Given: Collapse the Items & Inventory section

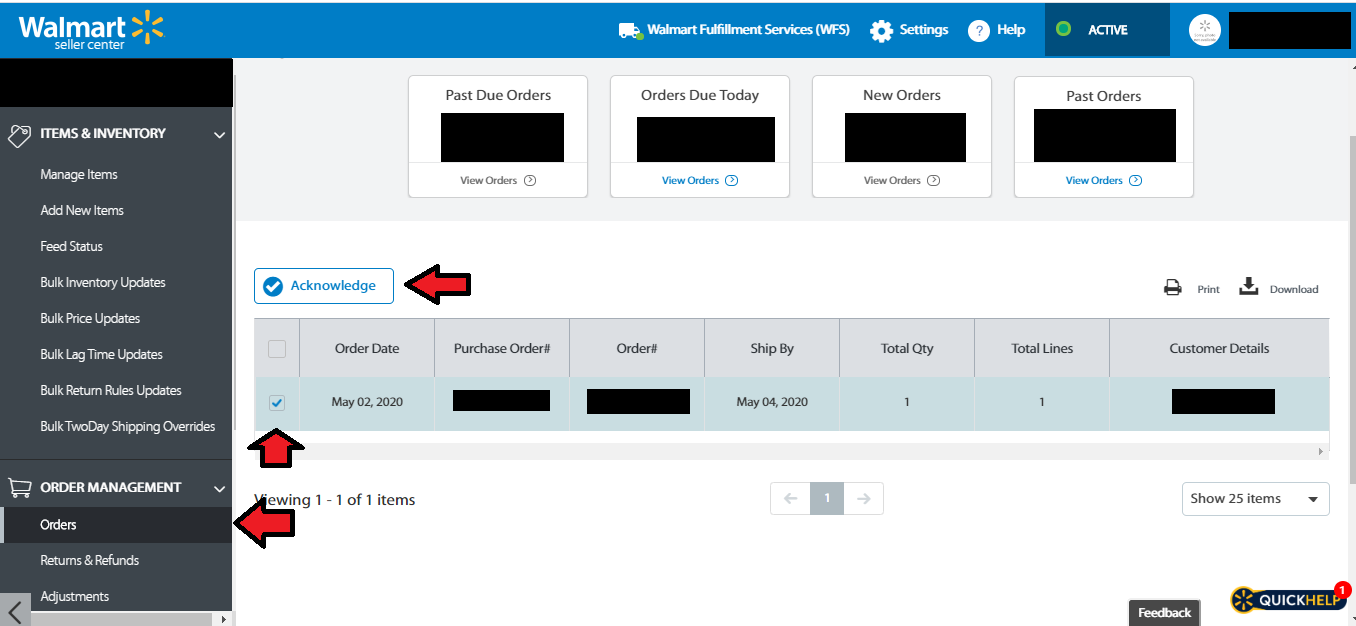Looking at the screenshot, I should coord(220,134).
